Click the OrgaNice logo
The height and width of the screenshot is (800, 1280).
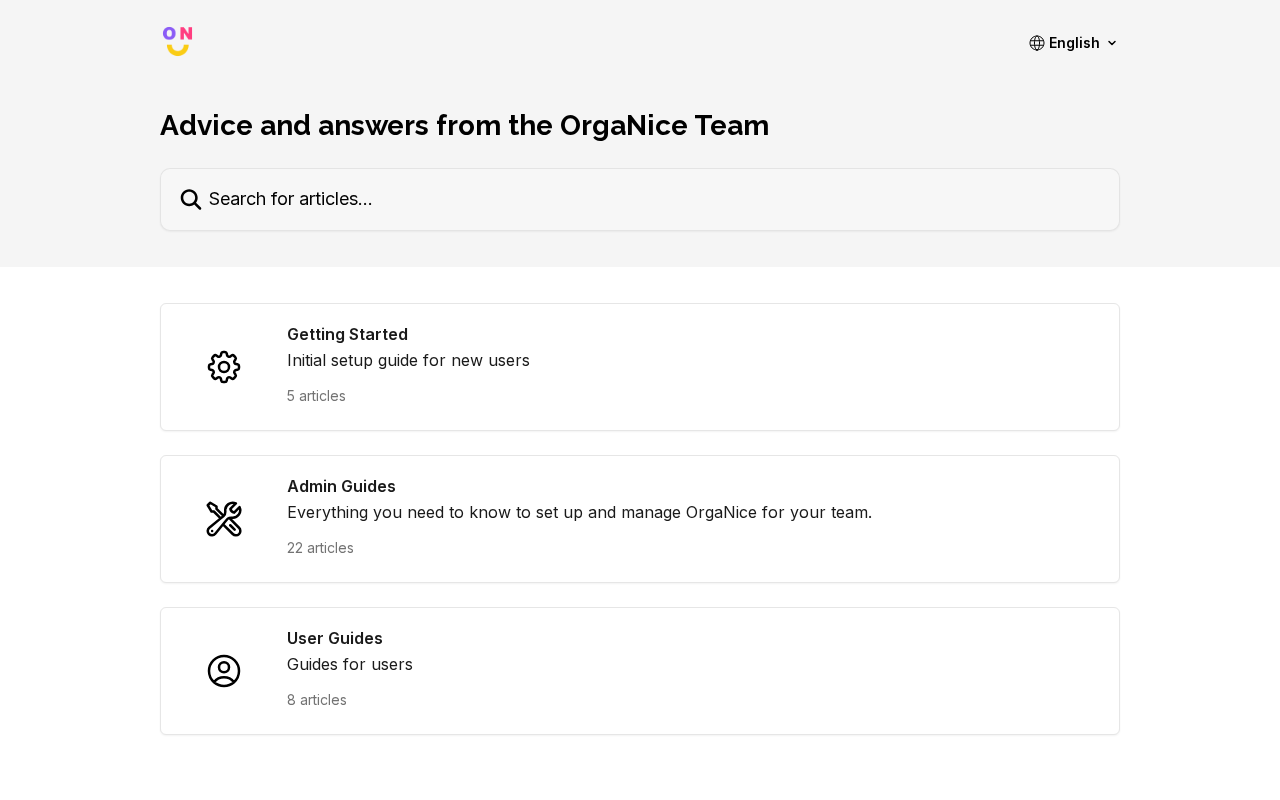coord(178,42)
